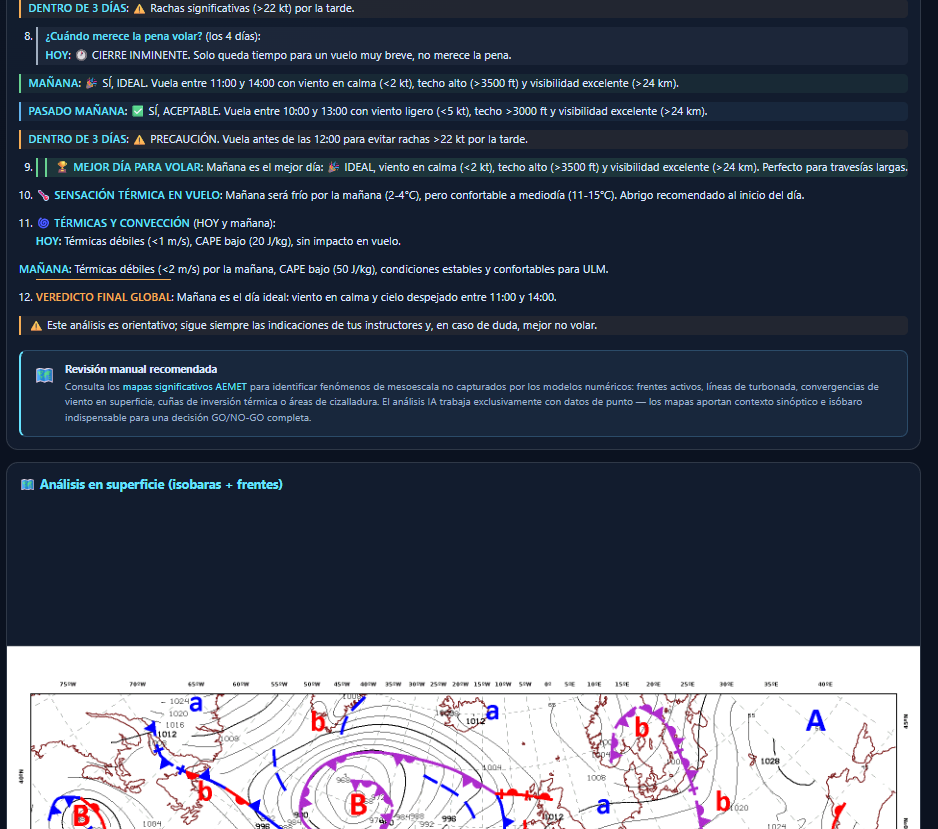Click the spiral icon next to TÉRMICAS Y CONVECCIÓN
938x829 pixels.
[x=43, y=223]
